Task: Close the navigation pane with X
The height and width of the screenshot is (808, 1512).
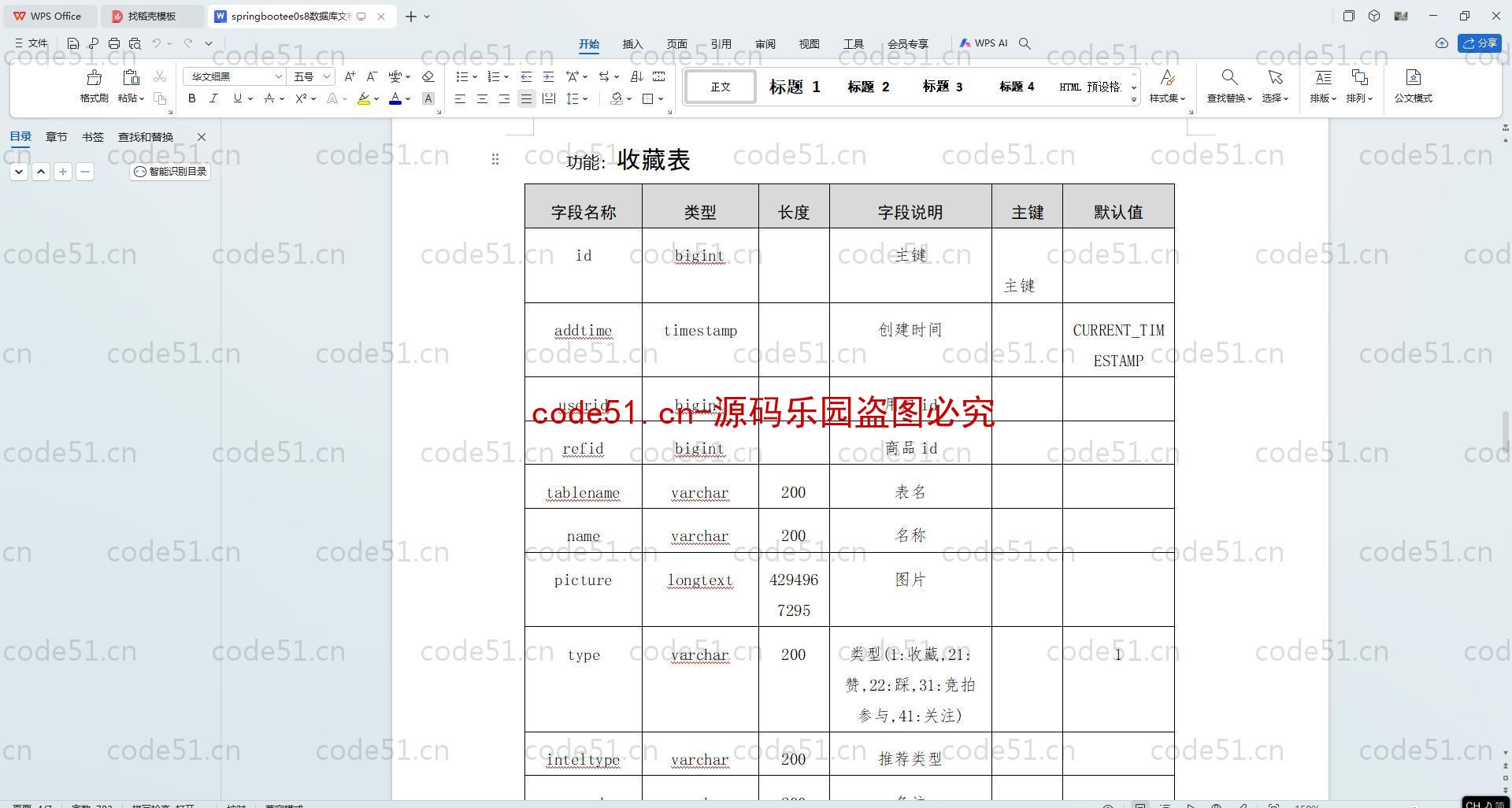Action: pyautogui.click(x=202, y=137)
